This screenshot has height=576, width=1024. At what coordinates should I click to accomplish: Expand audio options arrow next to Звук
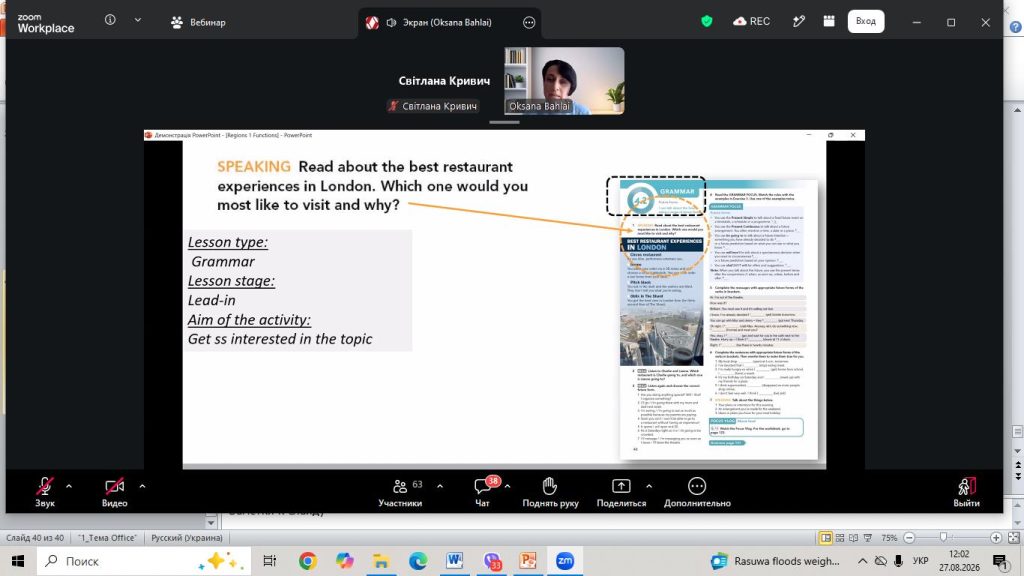click(69, 486)
